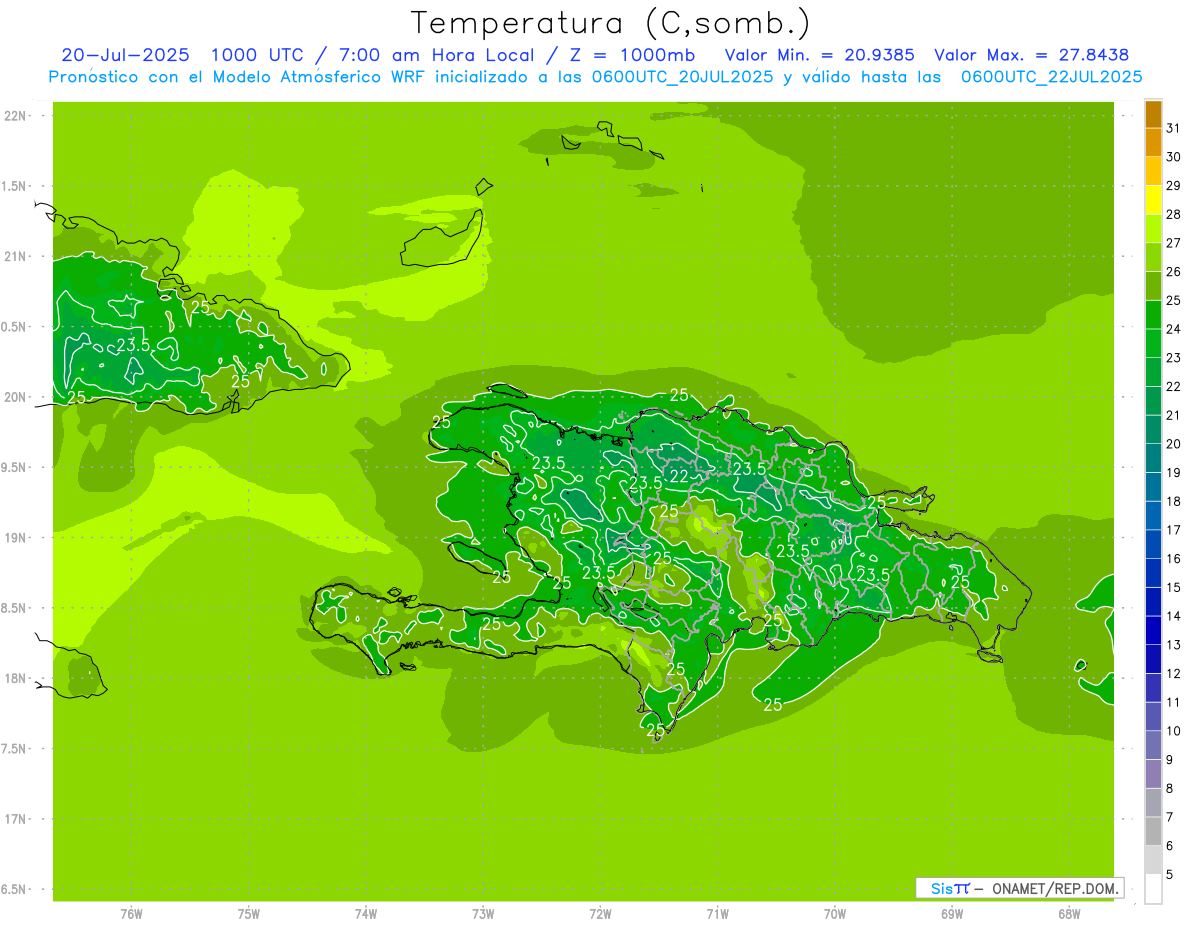This screenshot has width=1200, height=927.
Task: Pick the olive-green swatch between 25 and 26
Action: [1153, 286]
